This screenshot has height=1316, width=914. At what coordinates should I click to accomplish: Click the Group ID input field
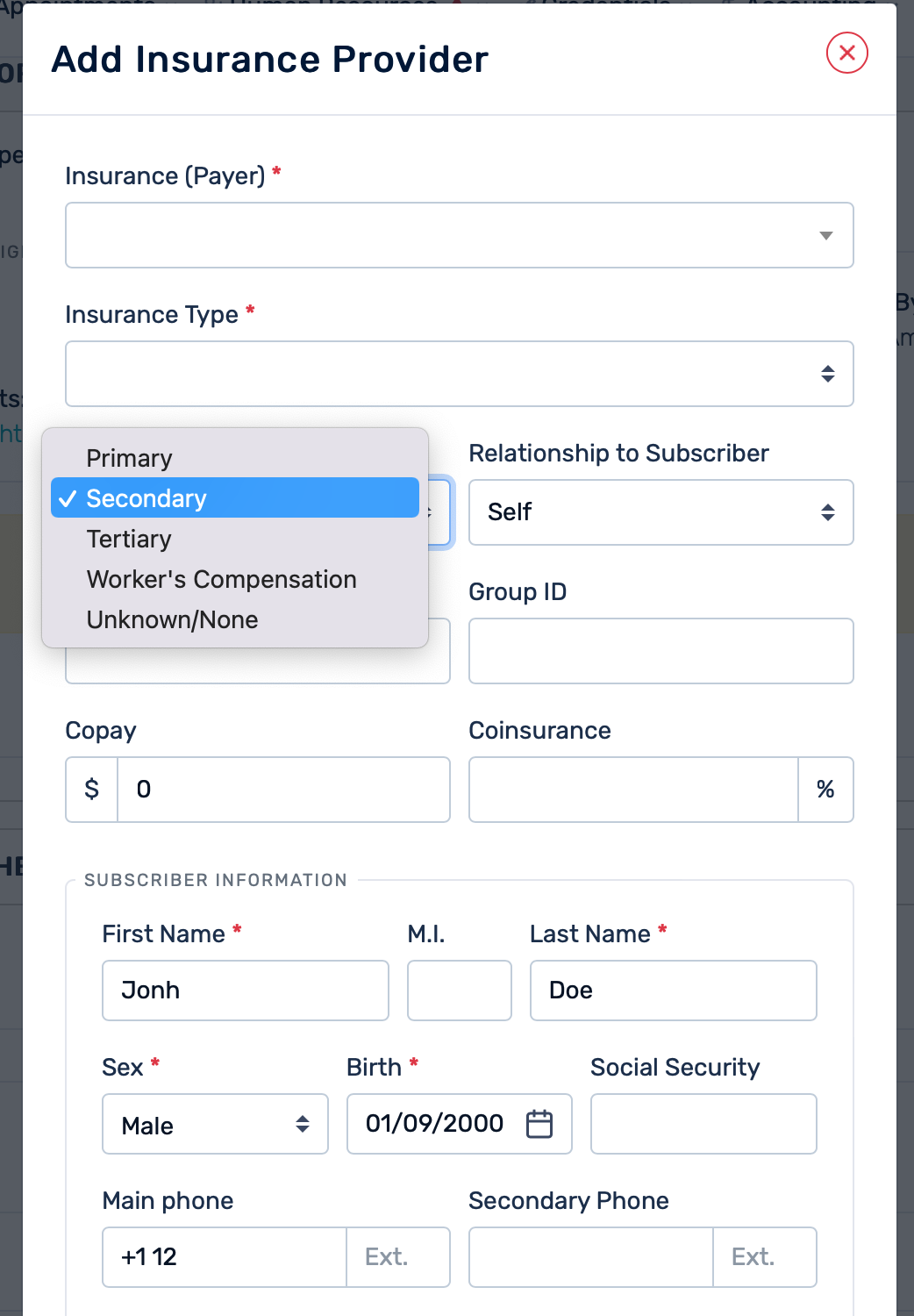click(661, 651)
